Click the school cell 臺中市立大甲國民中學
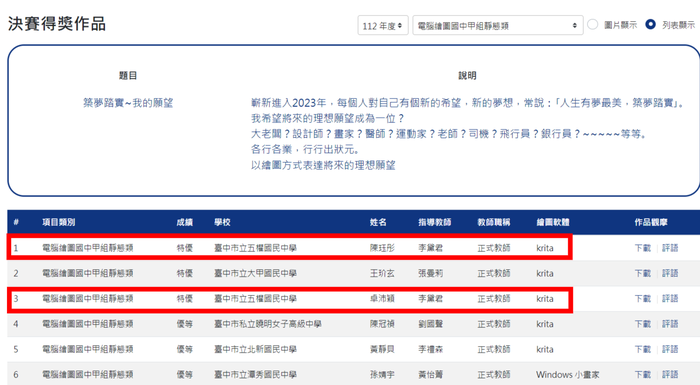Image resolution: width=700 pixels, height=385 pixels. (x=255, y=273)
